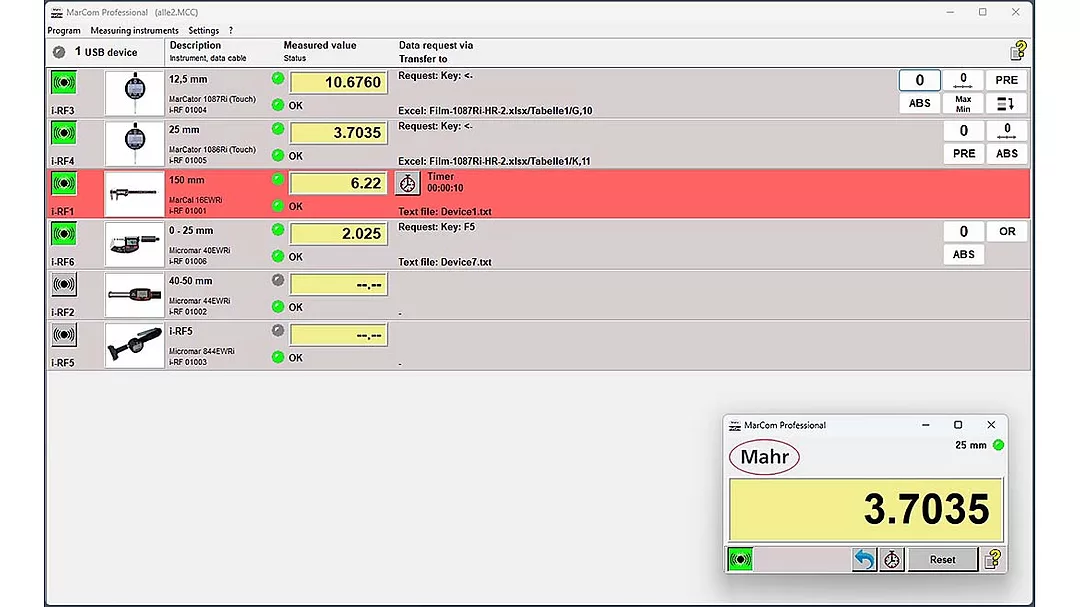Click the text 'Text file: Device1.txt'
Screen dimensions: 1080x607
point(444,212)
